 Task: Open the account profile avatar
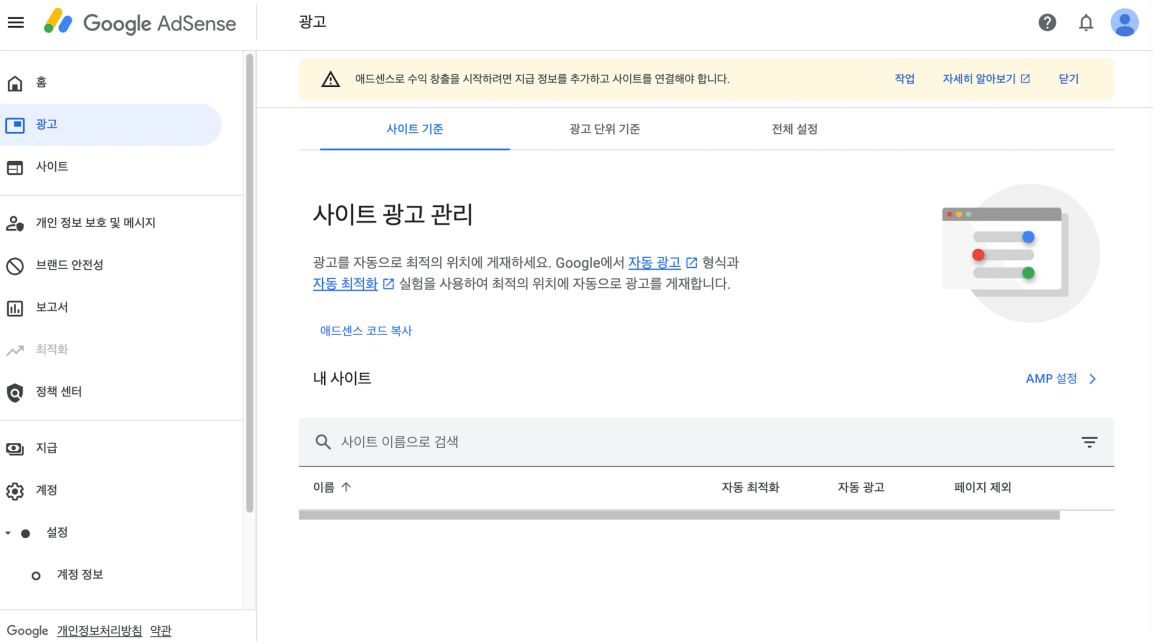pos(1124,23)
